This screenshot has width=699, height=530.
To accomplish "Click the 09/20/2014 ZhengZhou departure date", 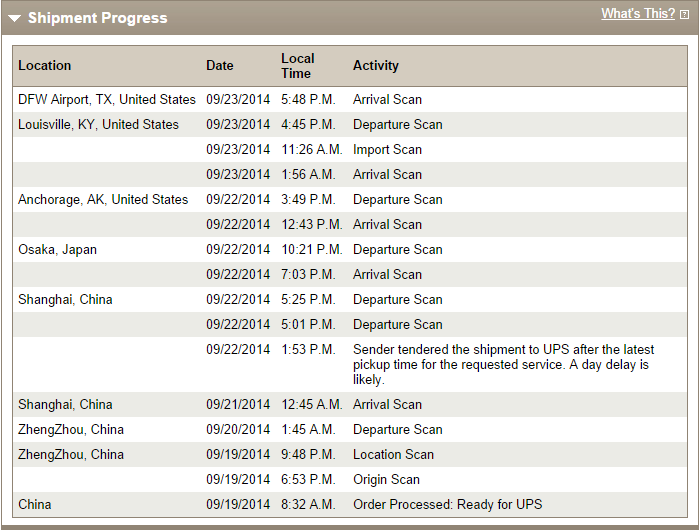I will [238, 429].
